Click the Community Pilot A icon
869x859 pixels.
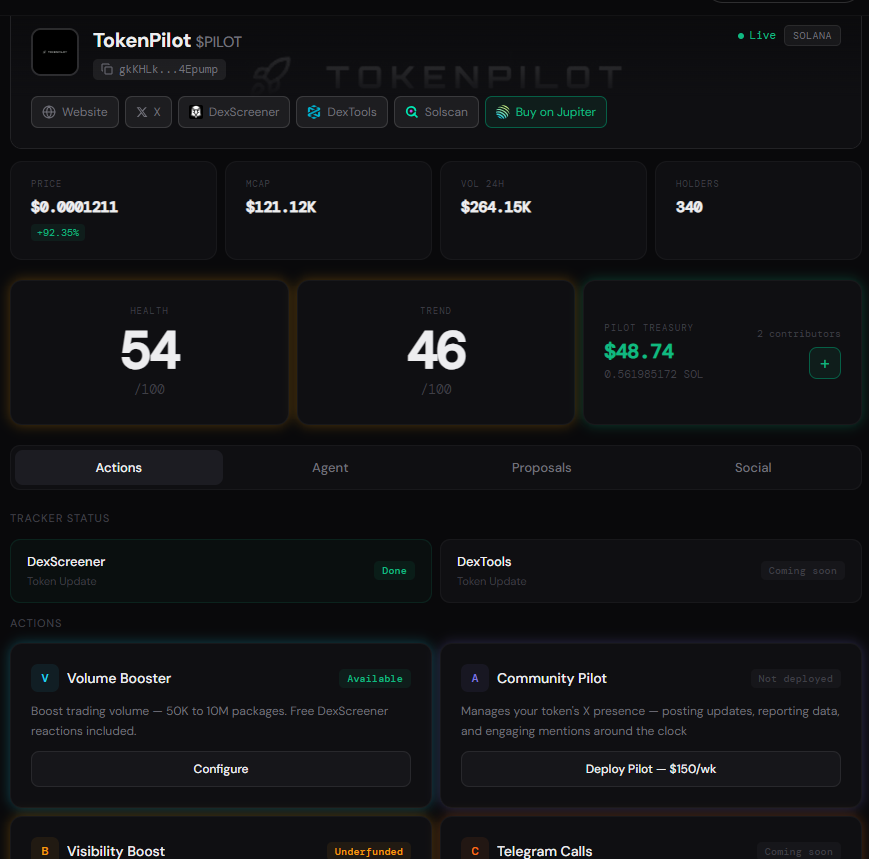tap(475, 678)
